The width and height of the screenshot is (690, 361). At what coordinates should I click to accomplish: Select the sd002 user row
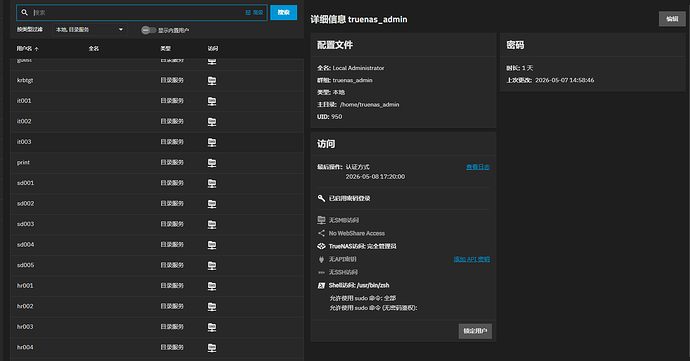click(157, 204)
